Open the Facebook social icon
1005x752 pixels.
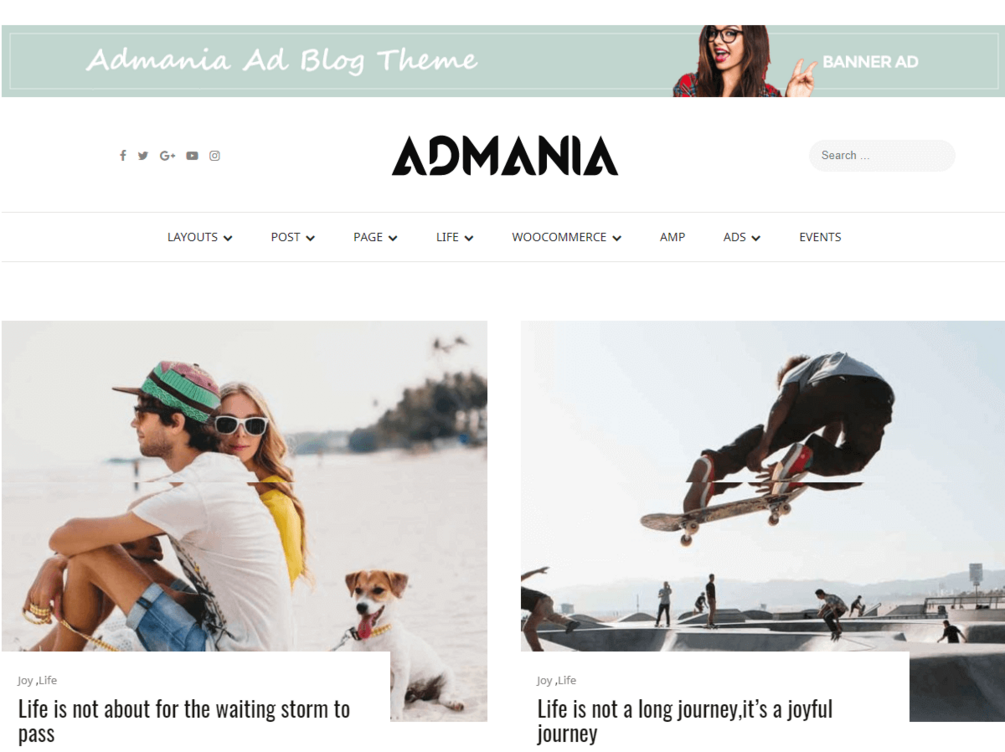pyautogui.click(x=122, y=156)
